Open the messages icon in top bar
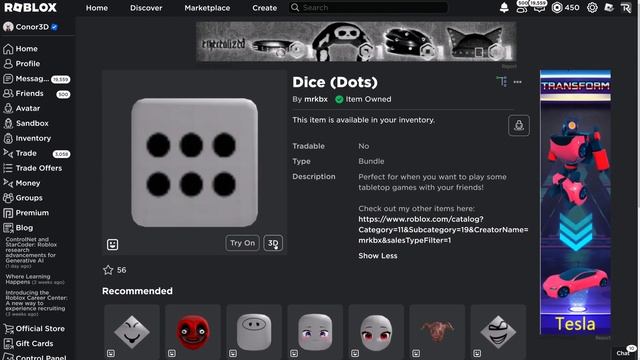Viewport: 640px width, 360px height. (539, 7)
